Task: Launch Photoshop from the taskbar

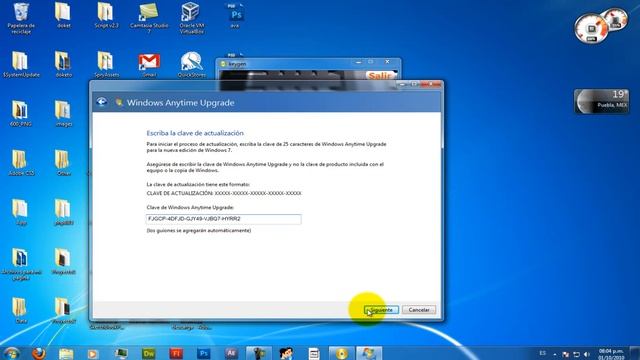Action: coord(203,353)
